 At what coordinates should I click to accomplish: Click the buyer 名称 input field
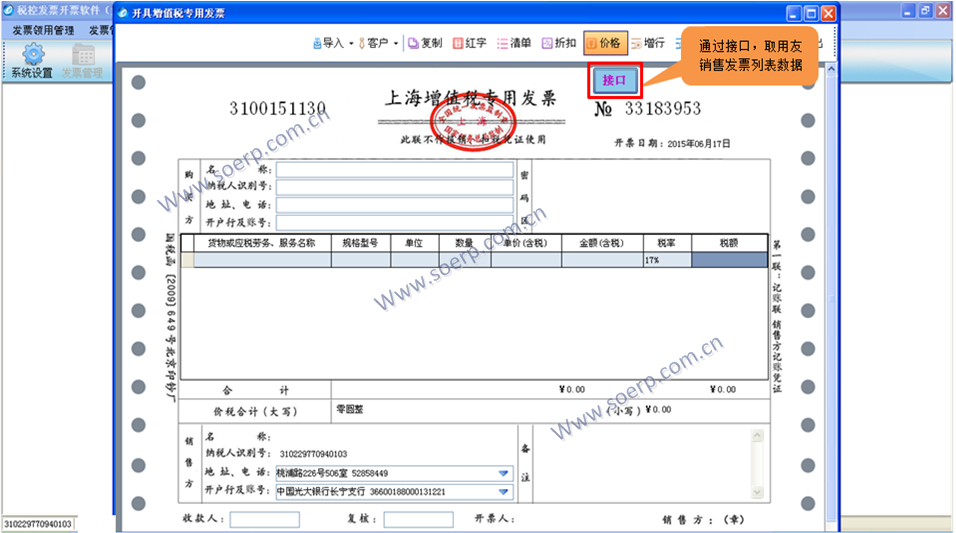coord(394,170)
